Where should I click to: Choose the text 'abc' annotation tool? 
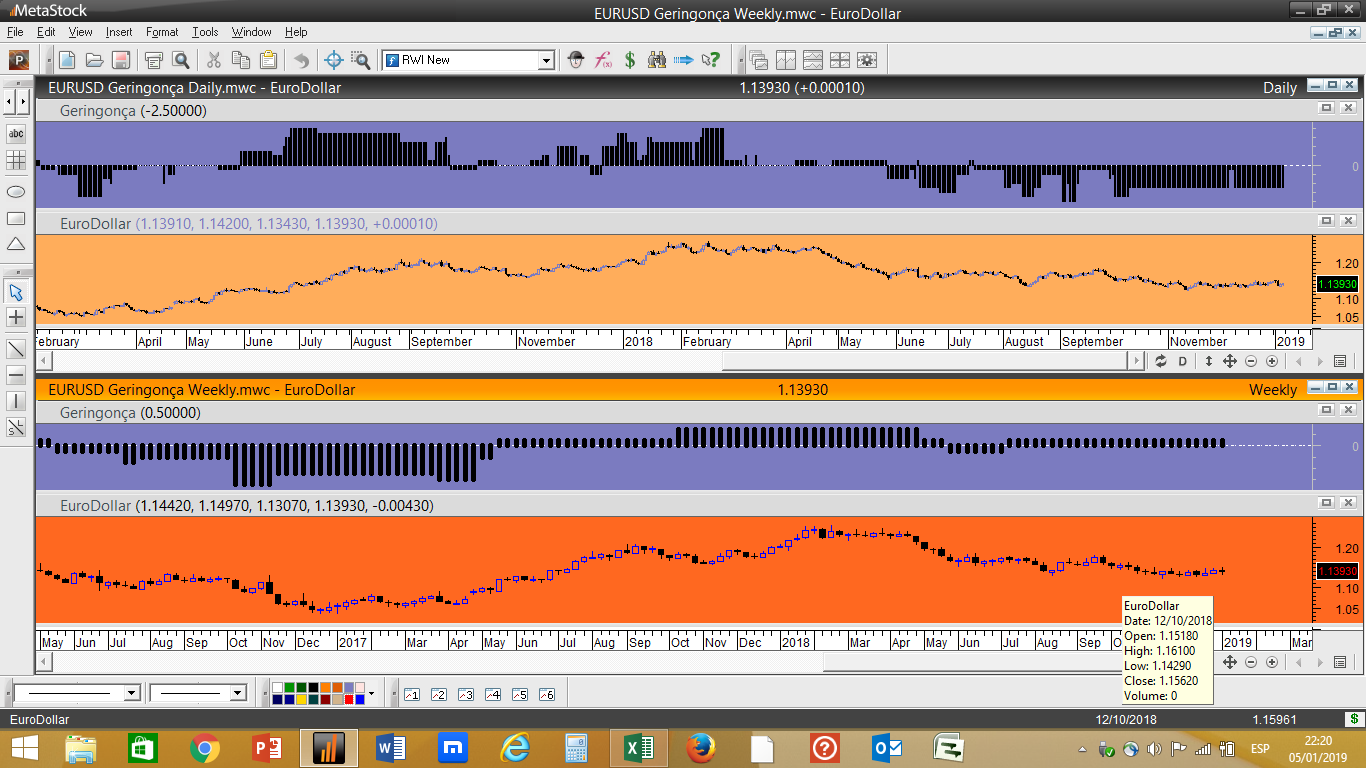[16, 133]
